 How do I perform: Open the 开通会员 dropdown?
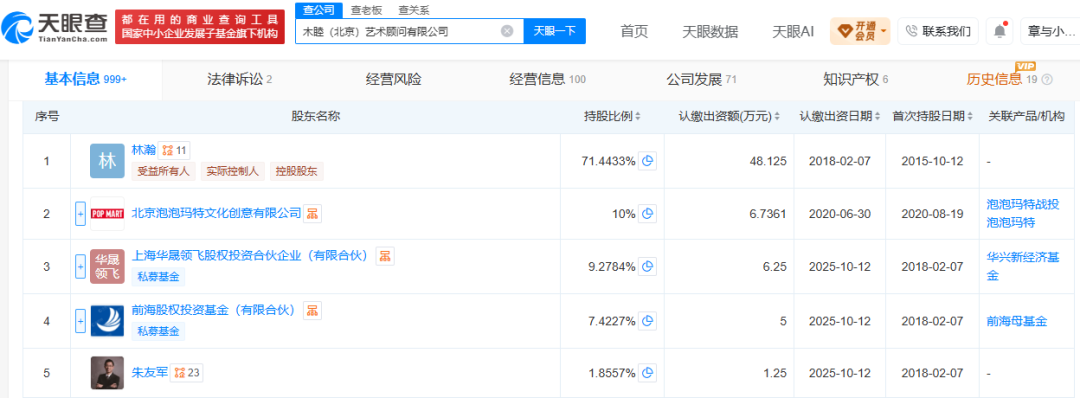(x=860, y=31)
